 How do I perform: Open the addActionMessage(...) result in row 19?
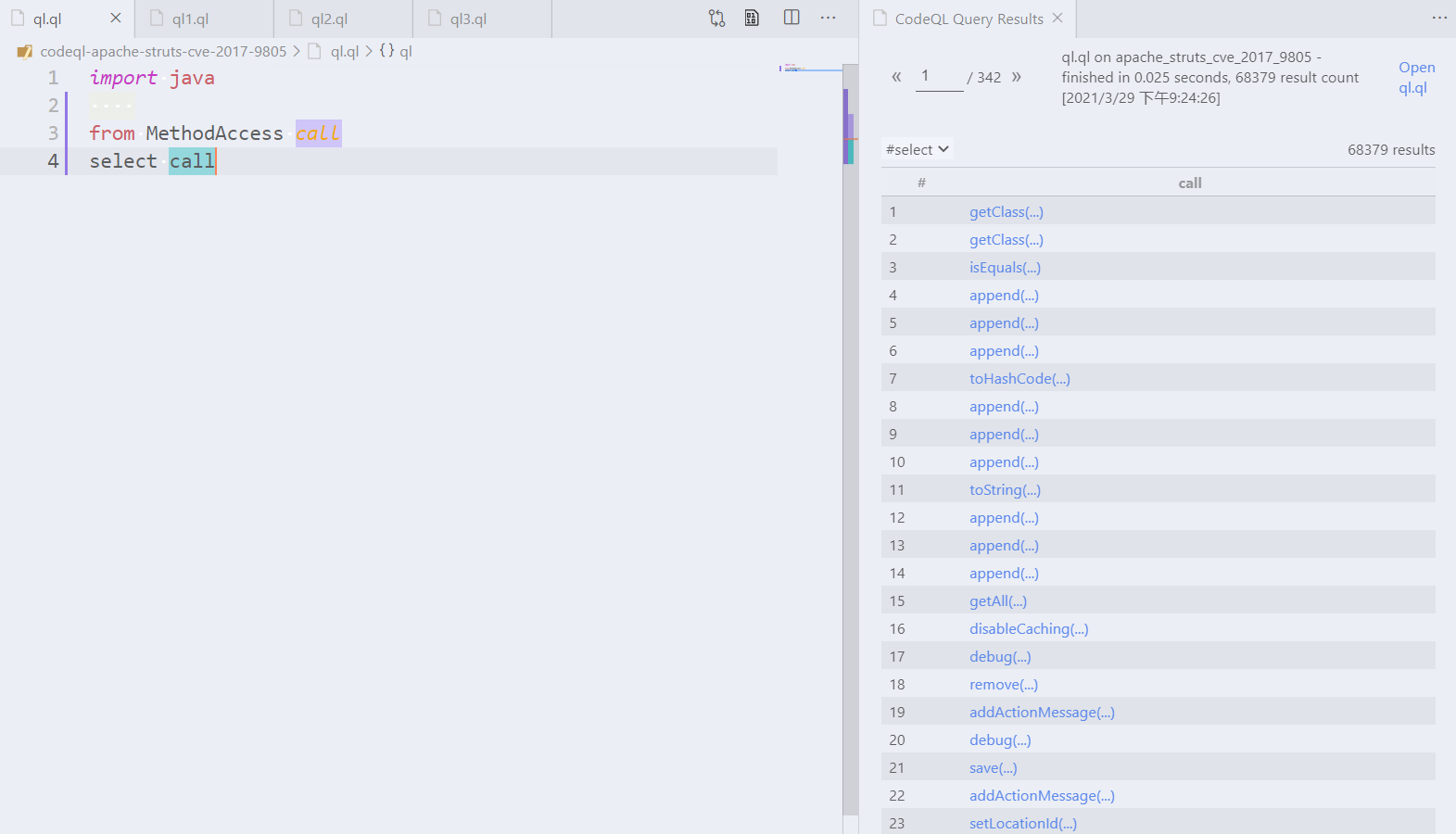coord(1042,713)
